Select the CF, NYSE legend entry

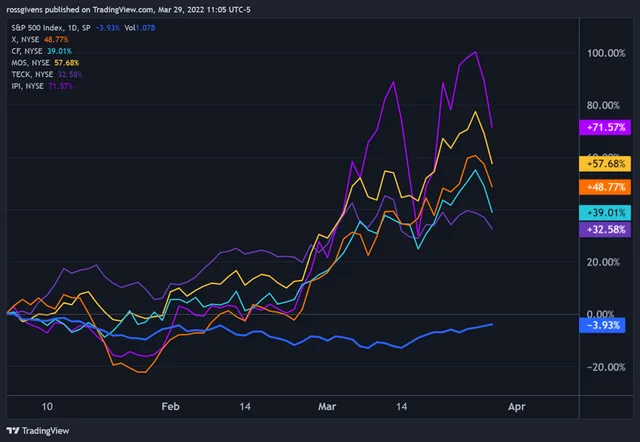pyautogui.click(x=41, y=51)
